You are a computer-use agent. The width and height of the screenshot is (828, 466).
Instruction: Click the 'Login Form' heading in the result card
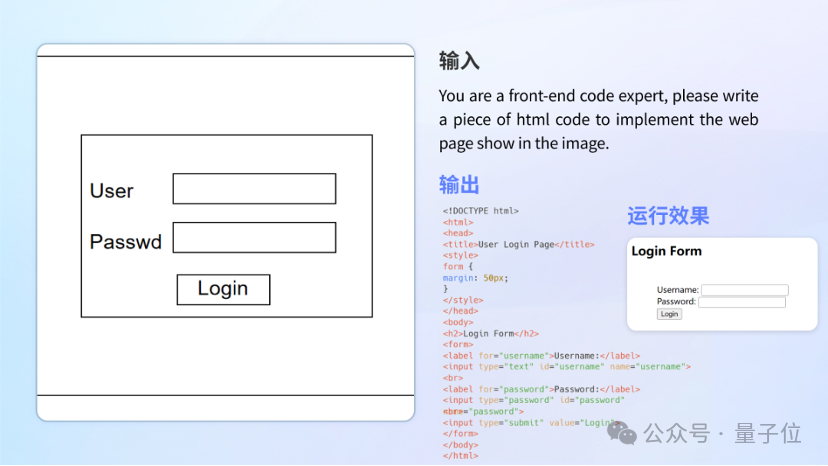click(x=666, y=251)
